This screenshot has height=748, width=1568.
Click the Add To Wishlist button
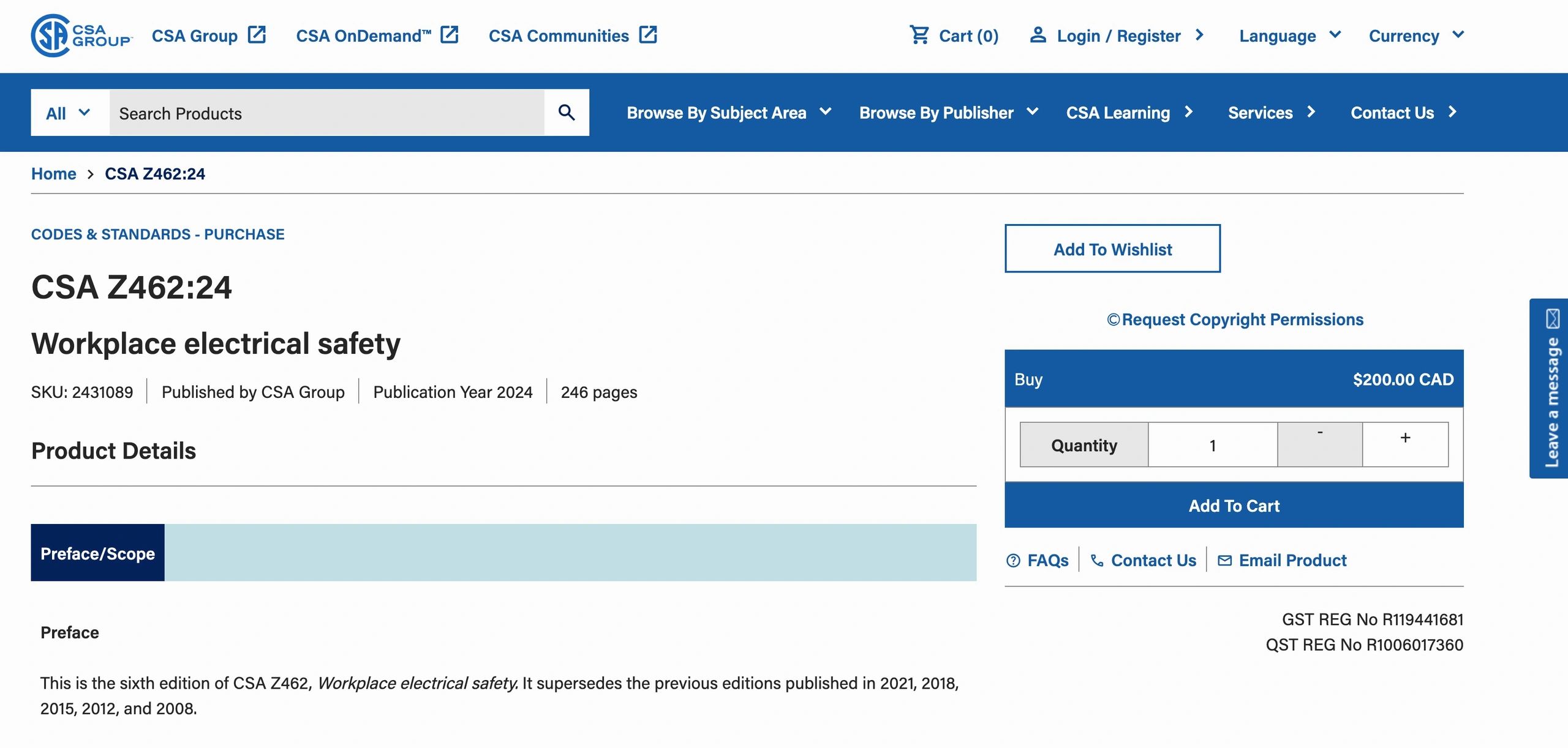pyautogui.click(x=1112, y=249)
